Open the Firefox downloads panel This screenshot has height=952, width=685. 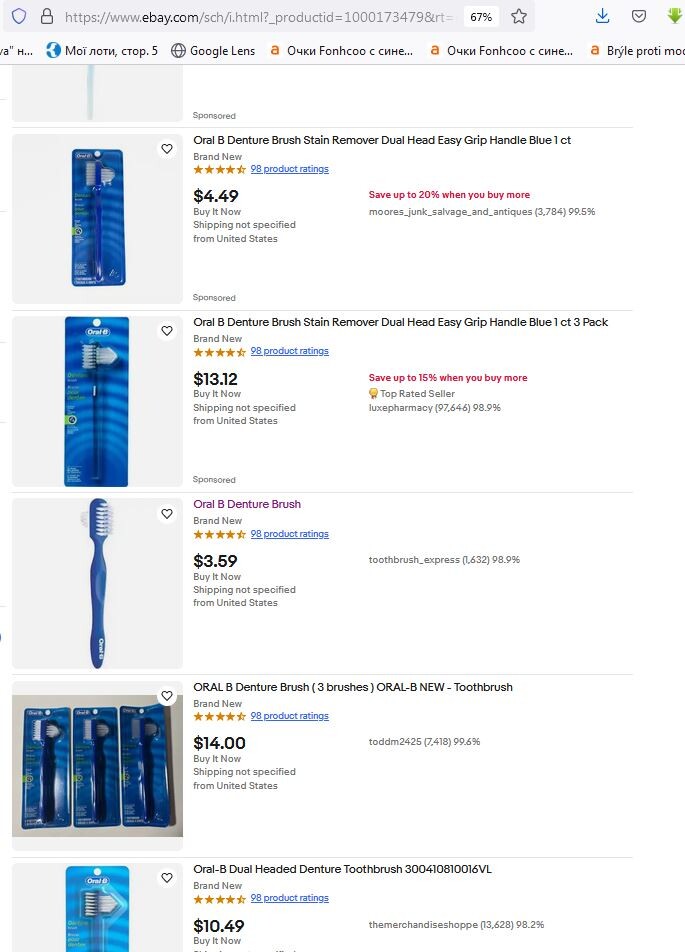(602, 17)
